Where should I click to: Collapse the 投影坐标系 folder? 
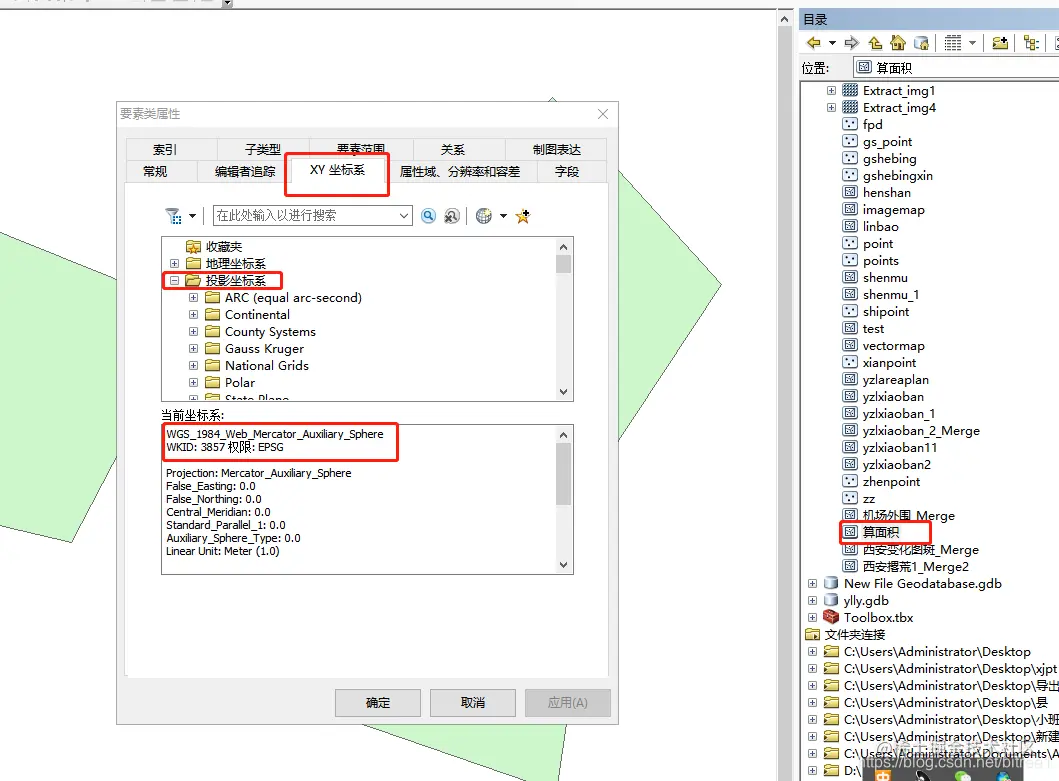coord(174,280)
